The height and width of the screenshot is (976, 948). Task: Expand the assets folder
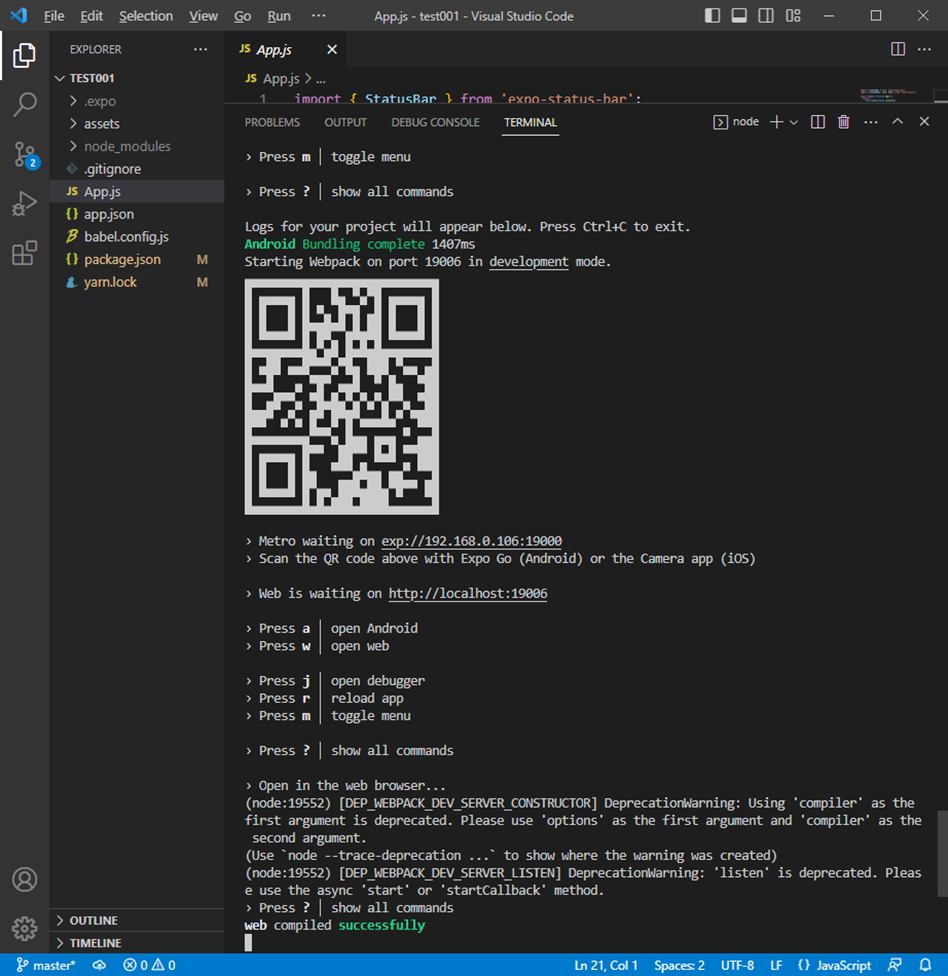coord(136,123)
